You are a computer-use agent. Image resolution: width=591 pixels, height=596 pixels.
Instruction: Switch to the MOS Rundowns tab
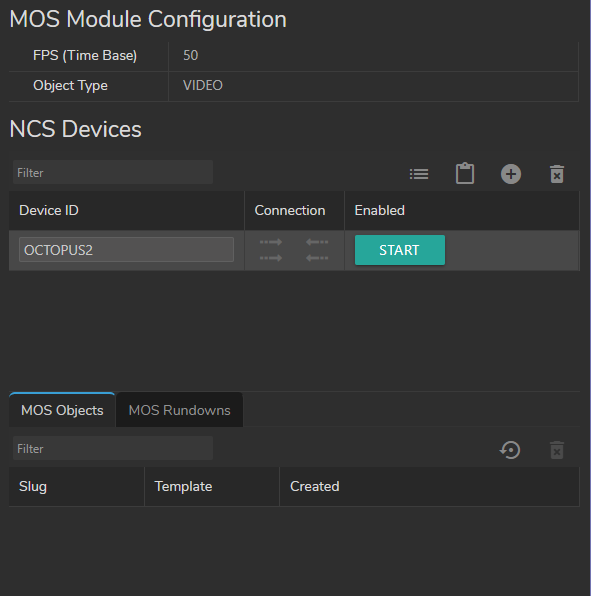(179, 410)
